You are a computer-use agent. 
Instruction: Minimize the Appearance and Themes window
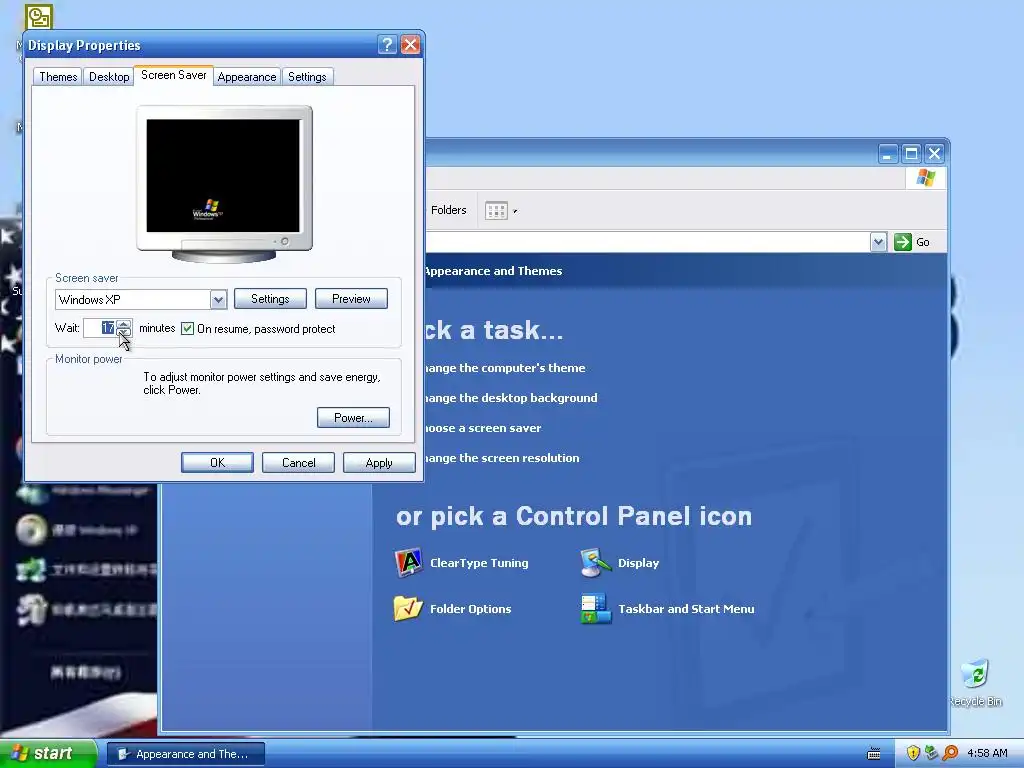(x=888, y=154)
